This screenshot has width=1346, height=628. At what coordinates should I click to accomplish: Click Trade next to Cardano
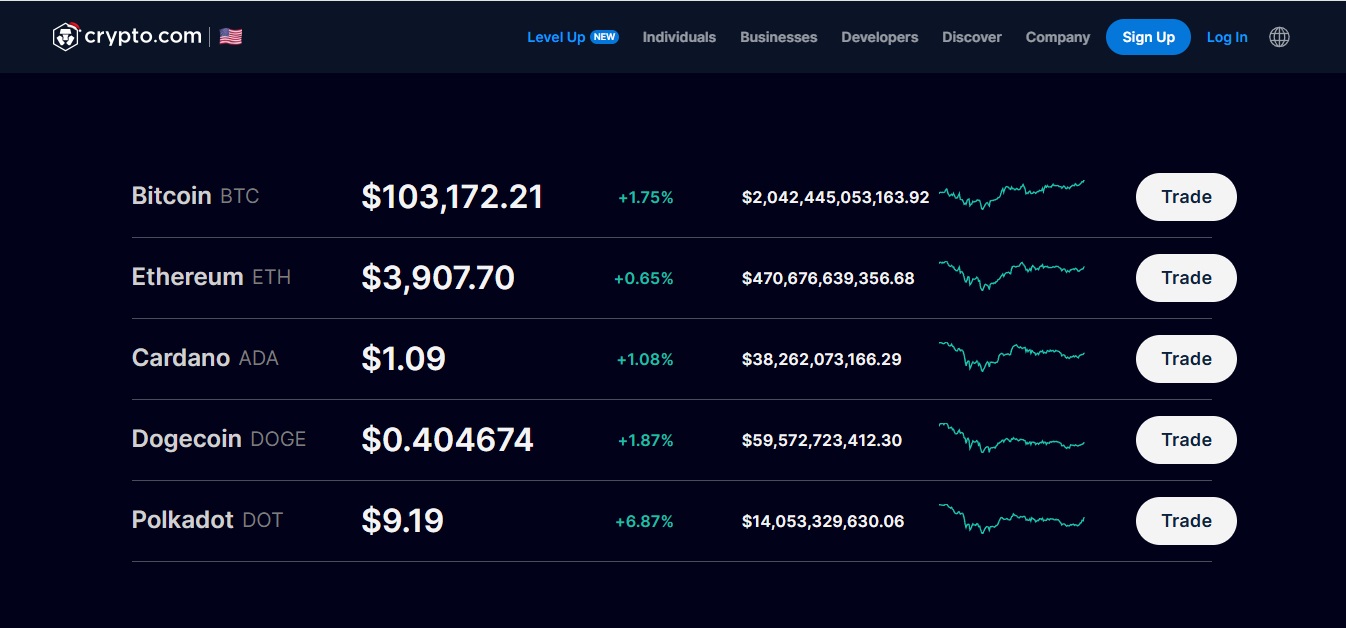pyautogui.click(x=1186, y=359)
